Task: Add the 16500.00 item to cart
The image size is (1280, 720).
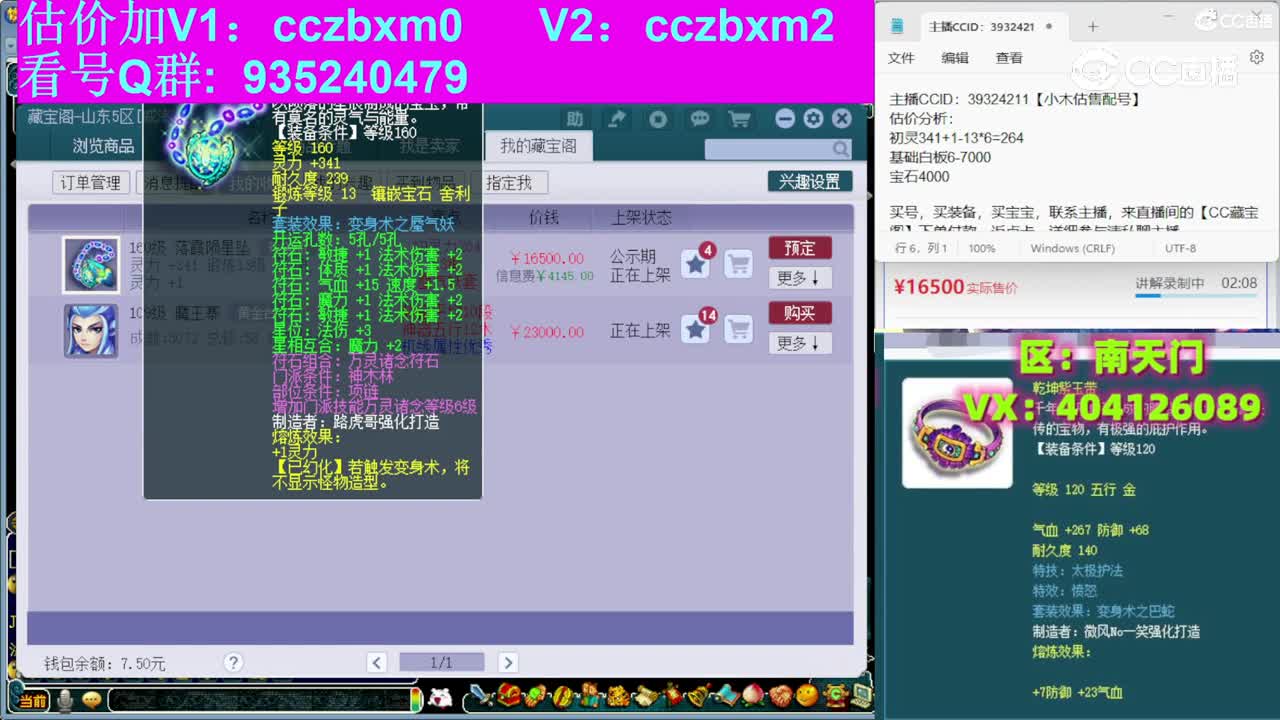Action: [x=738, y=264]
